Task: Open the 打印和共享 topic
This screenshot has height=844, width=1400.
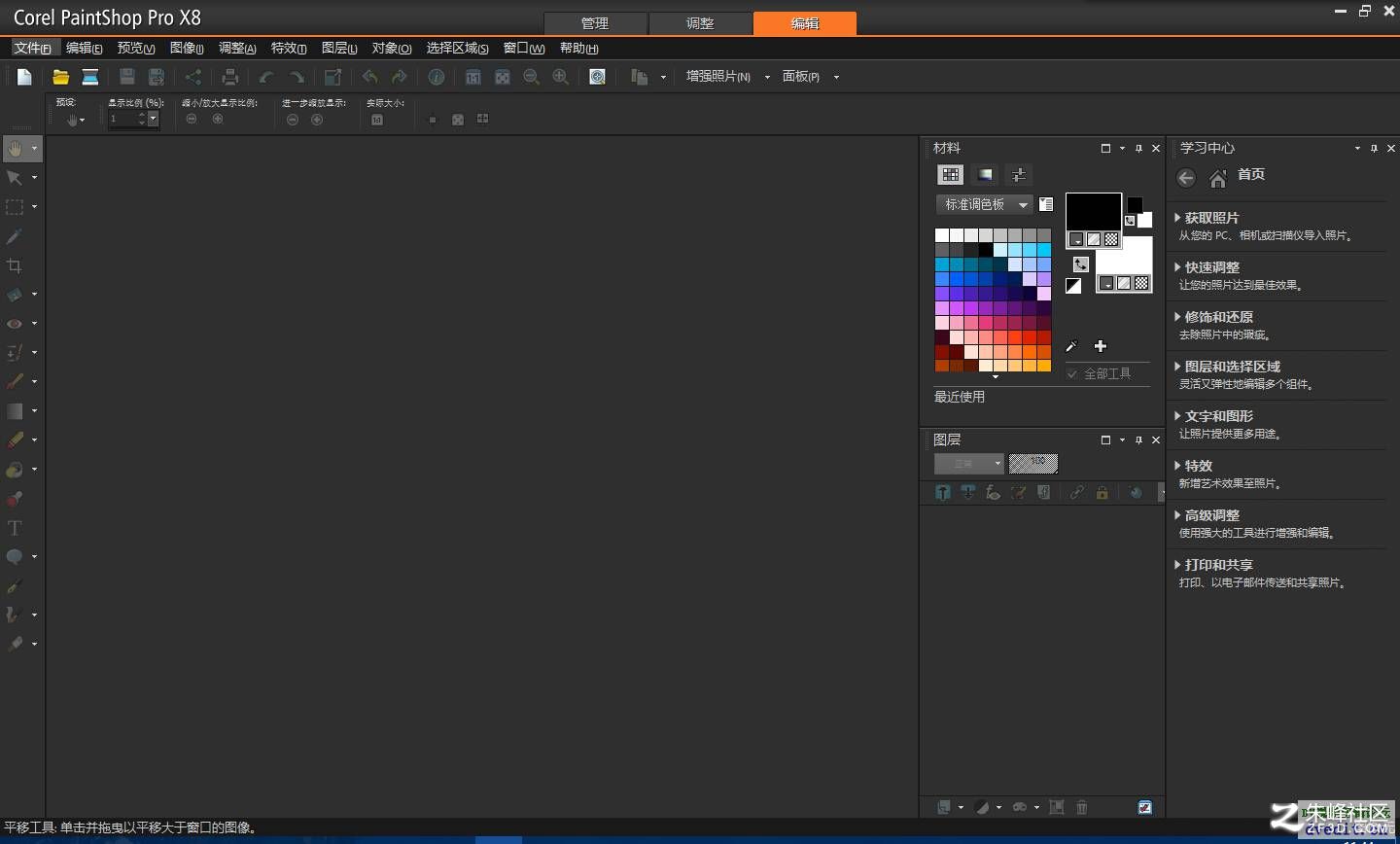Action: (1218, 565)
